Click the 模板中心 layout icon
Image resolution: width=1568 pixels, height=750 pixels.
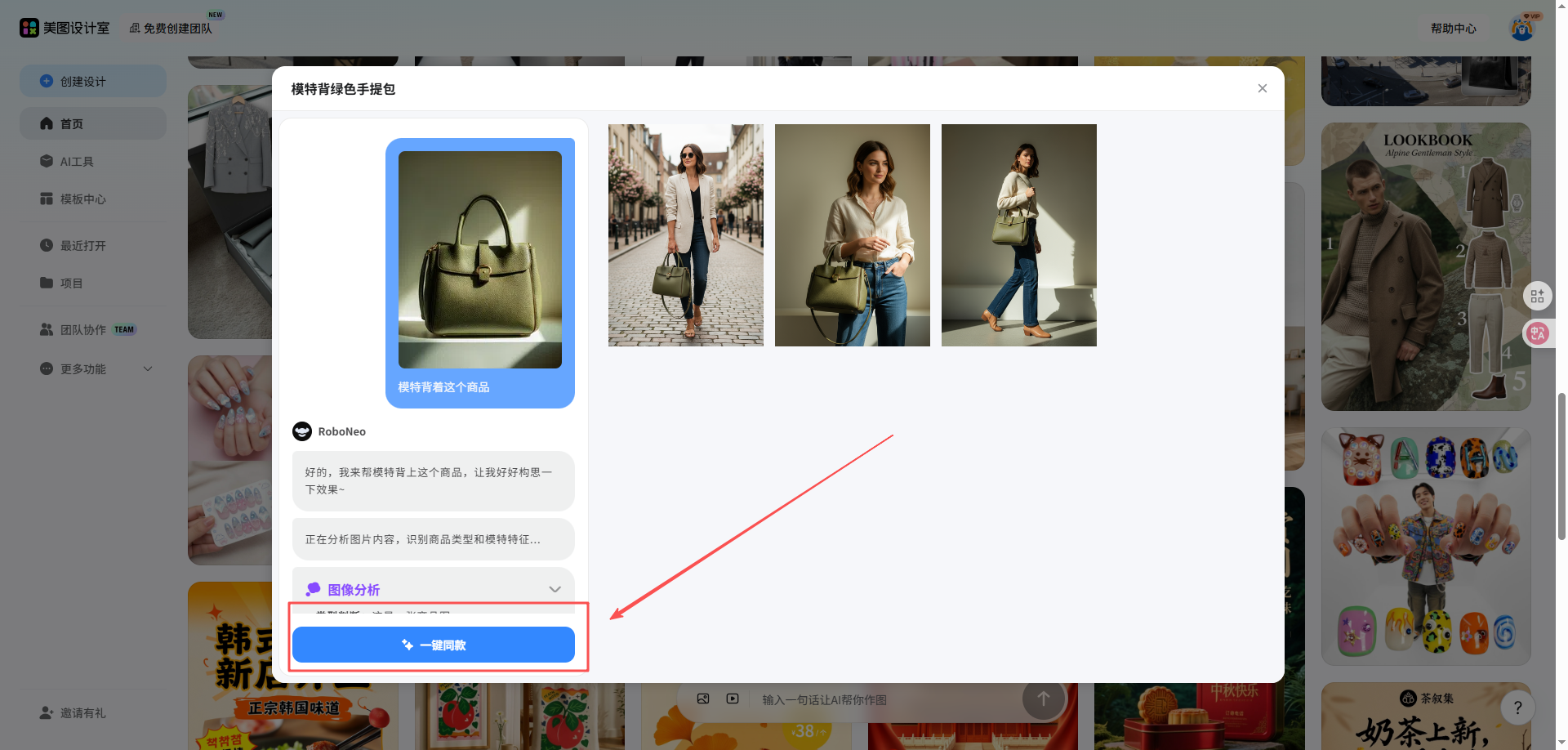[47, 199]
